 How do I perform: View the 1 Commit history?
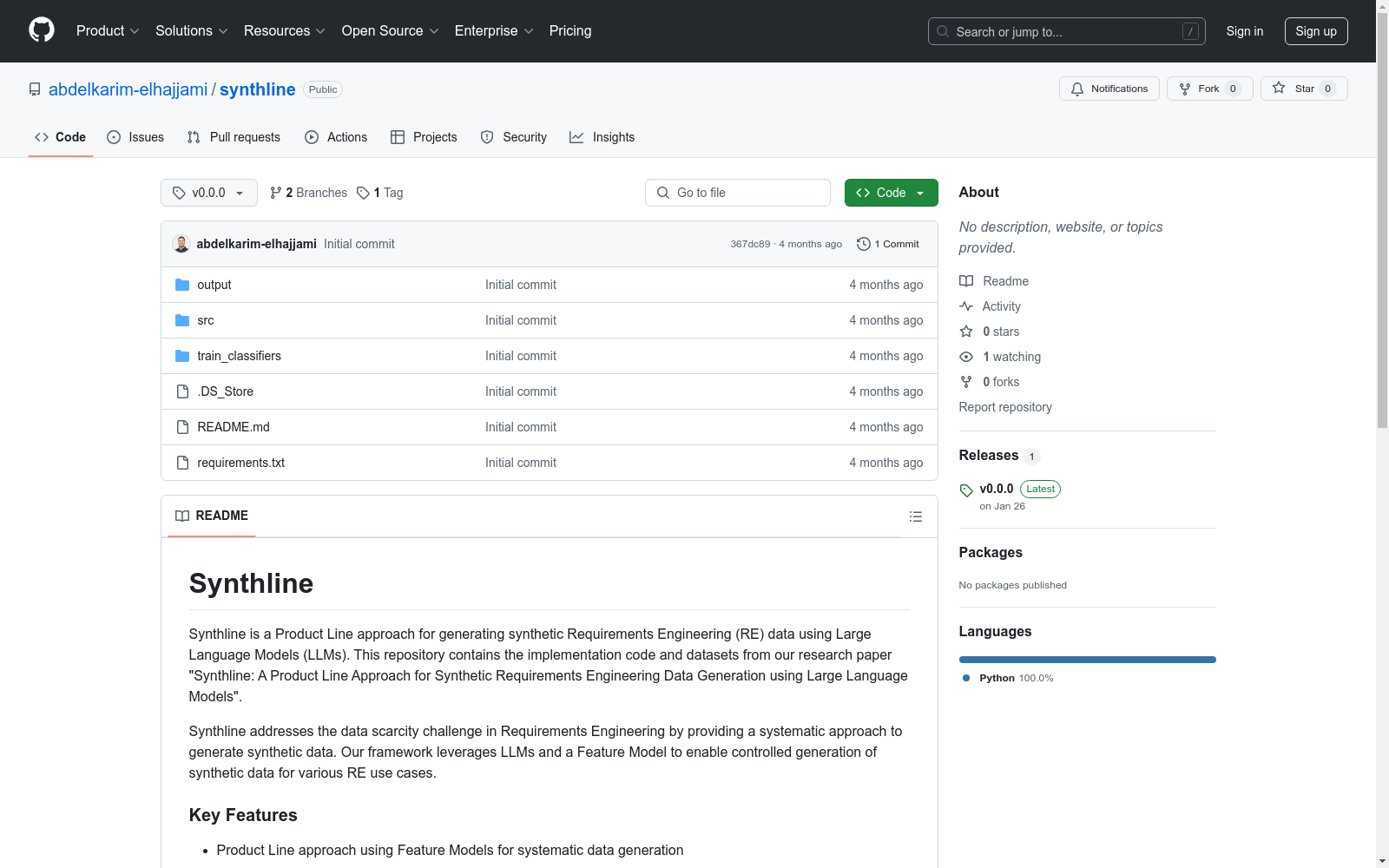click(887, 244)
